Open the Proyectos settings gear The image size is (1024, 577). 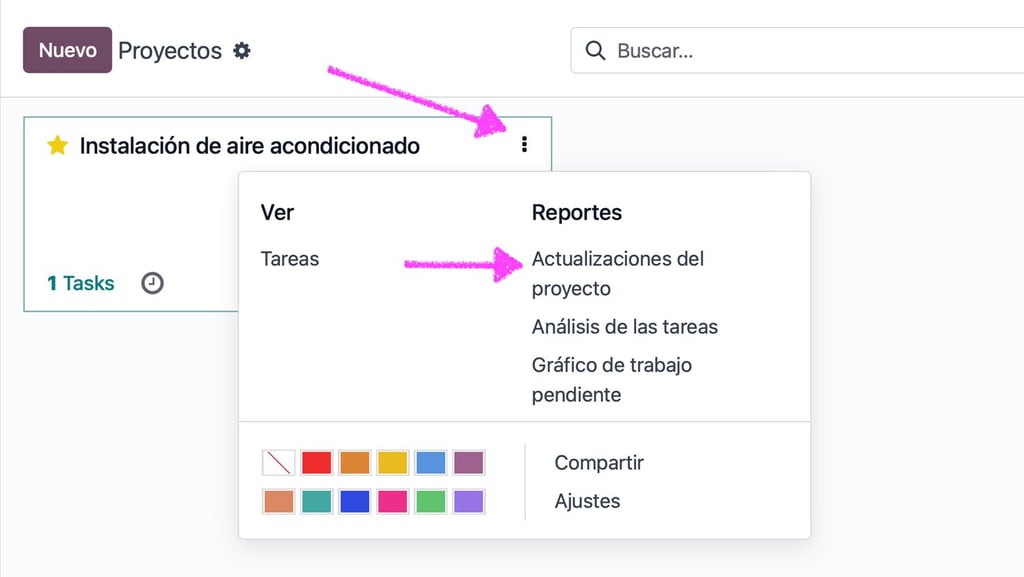(242, 50)
